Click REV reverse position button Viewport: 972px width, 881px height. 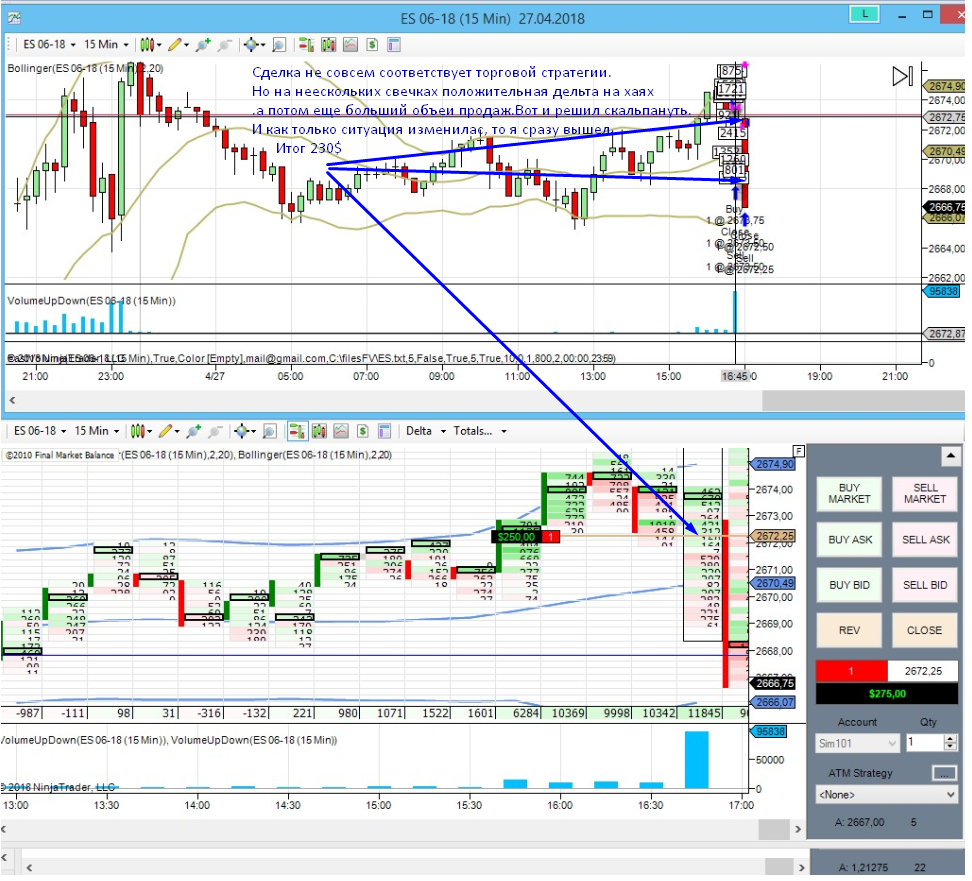(849, 631)
